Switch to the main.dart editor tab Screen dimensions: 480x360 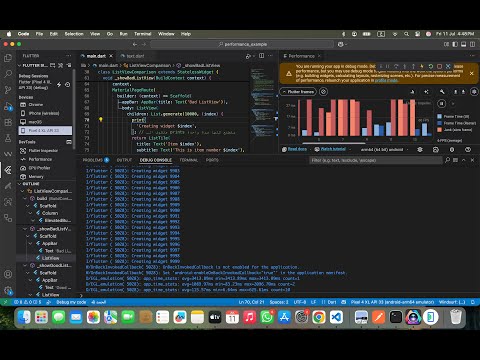point(96,56)
